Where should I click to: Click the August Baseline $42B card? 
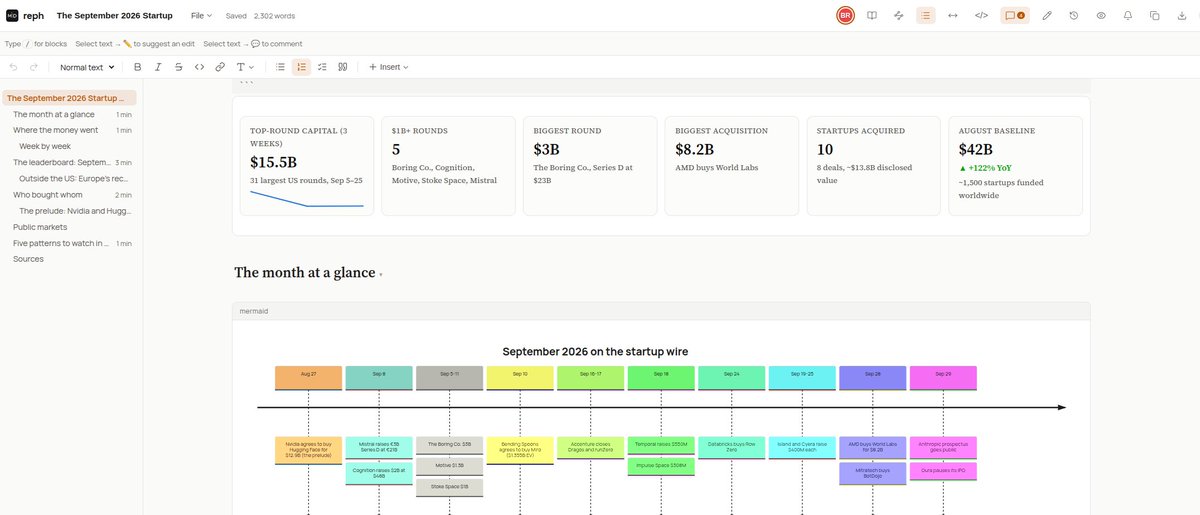click(x=1016, y=165)
